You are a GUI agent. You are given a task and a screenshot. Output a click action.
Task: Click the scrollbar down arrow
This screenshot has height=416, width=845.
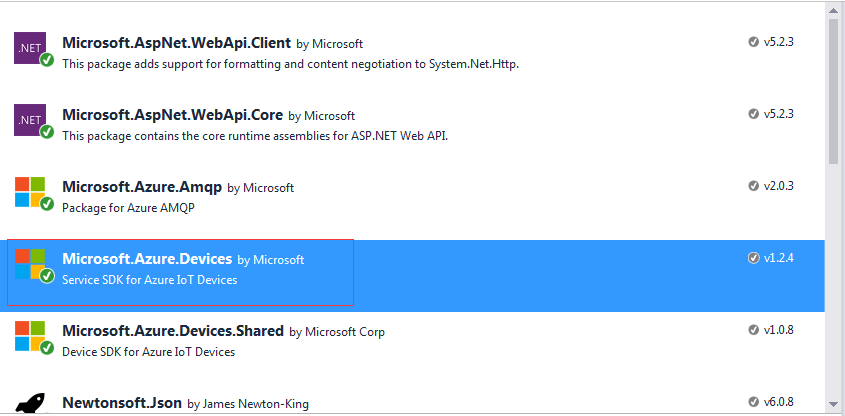[x=834, y=404]
